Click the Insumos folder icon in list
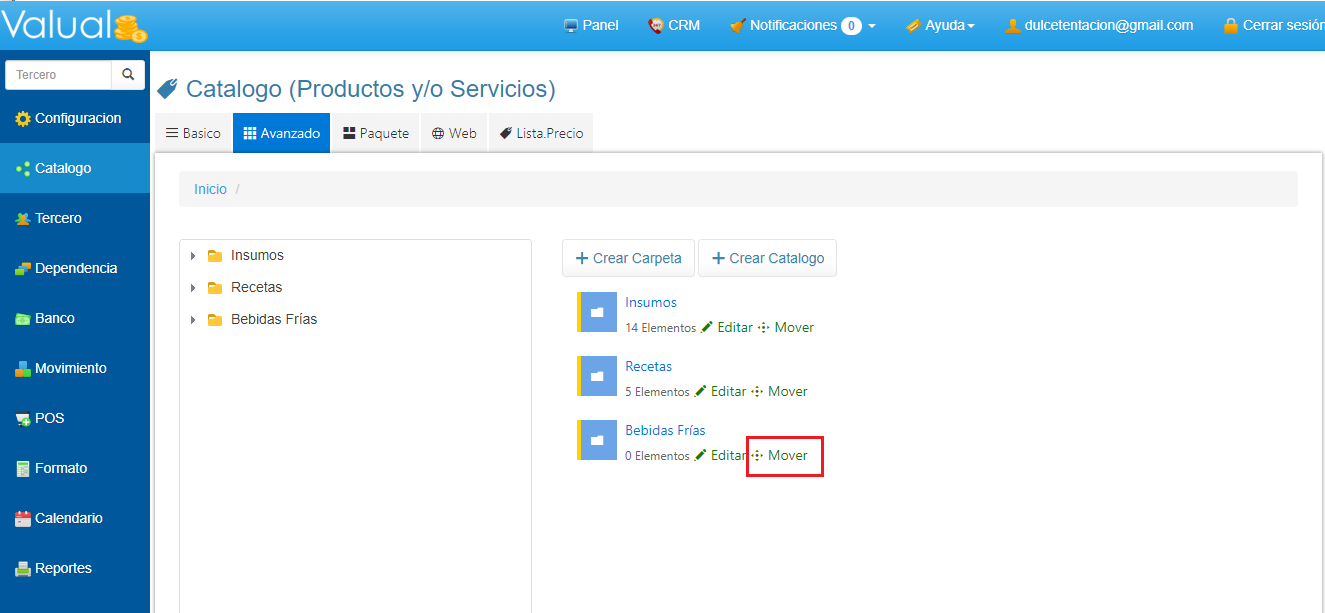 (597, 312)
